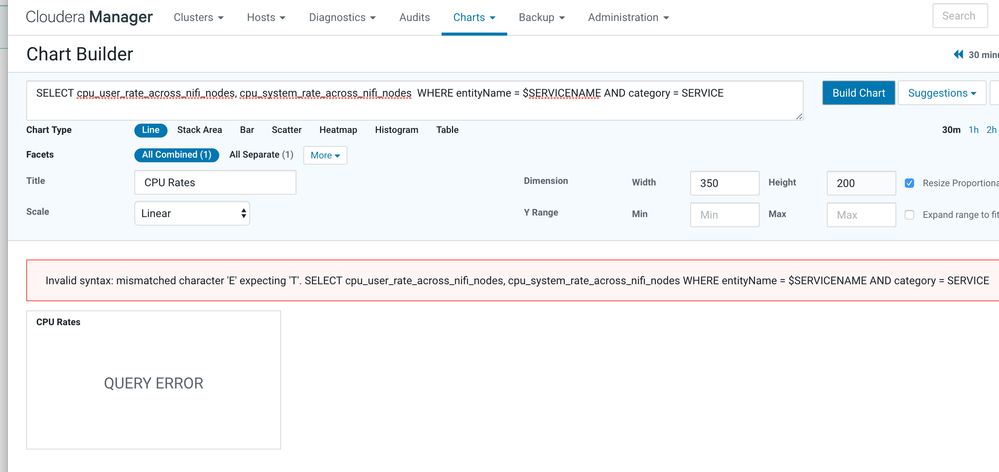The width and height of the screenshot is (999, 472).
Task: Click the Chart Type label
Action: coord(49,130)
